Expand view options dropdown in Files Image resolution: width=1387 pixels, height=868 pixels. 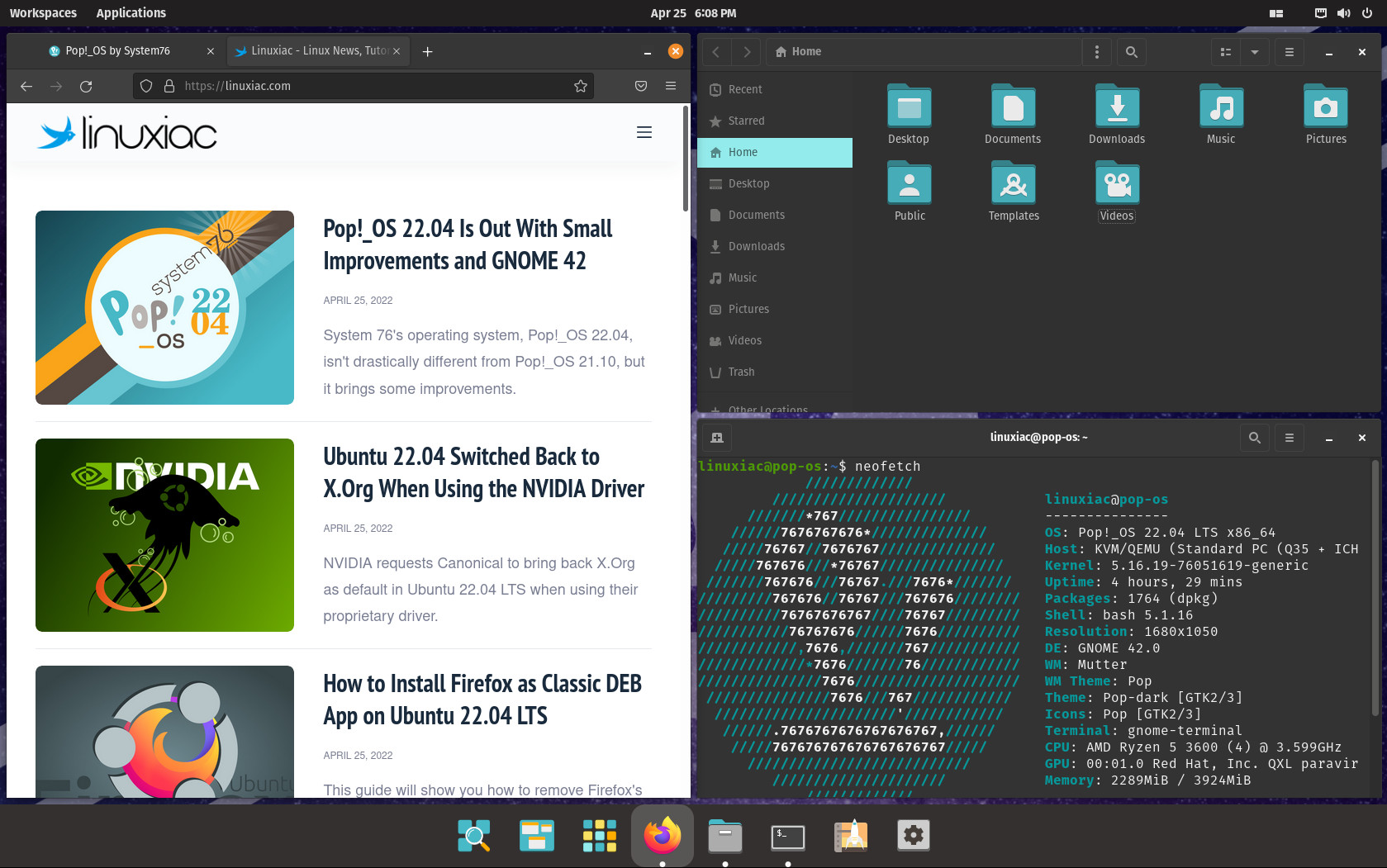1255,52
